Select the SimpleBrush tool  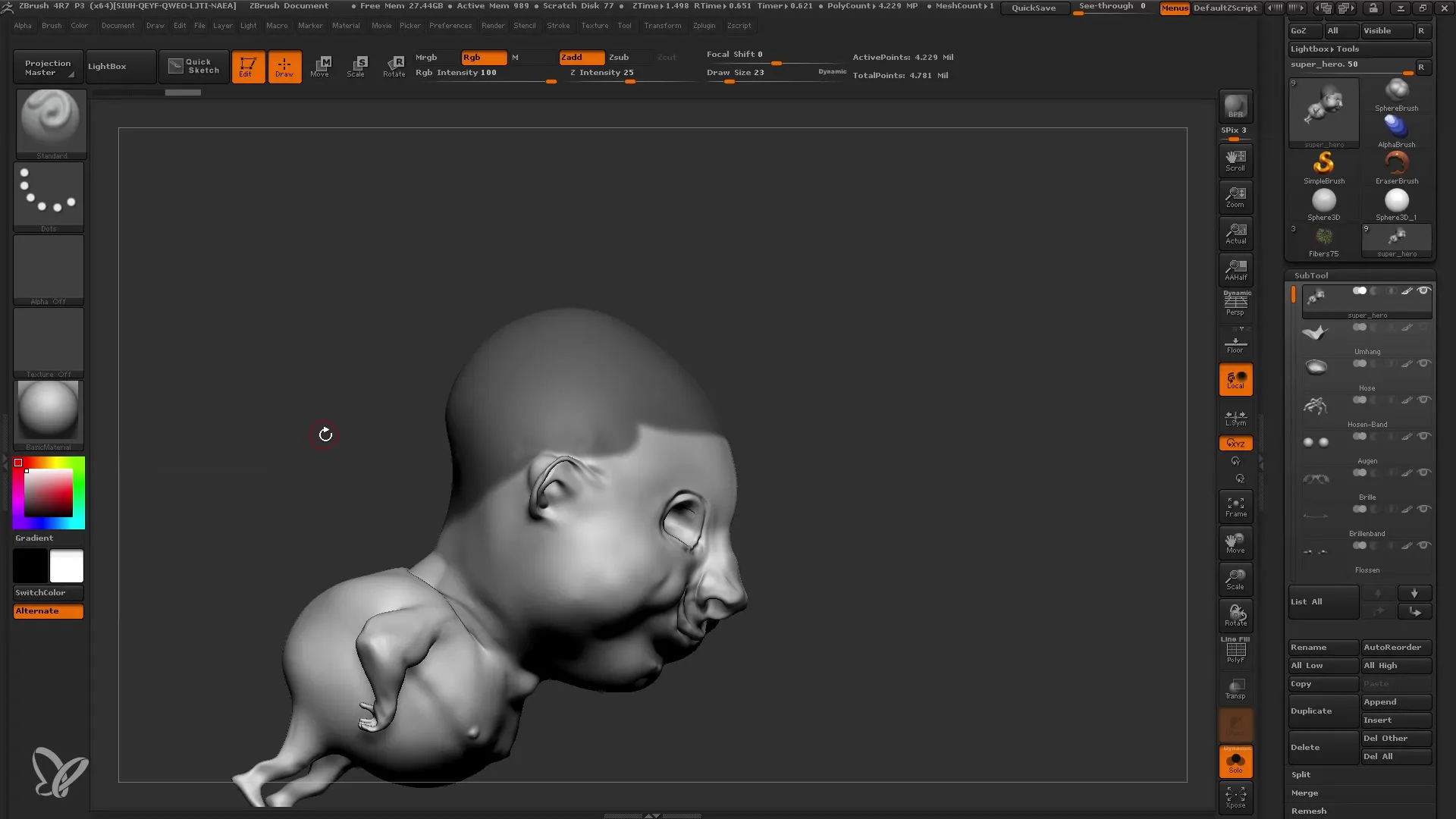pos(1324,168)
